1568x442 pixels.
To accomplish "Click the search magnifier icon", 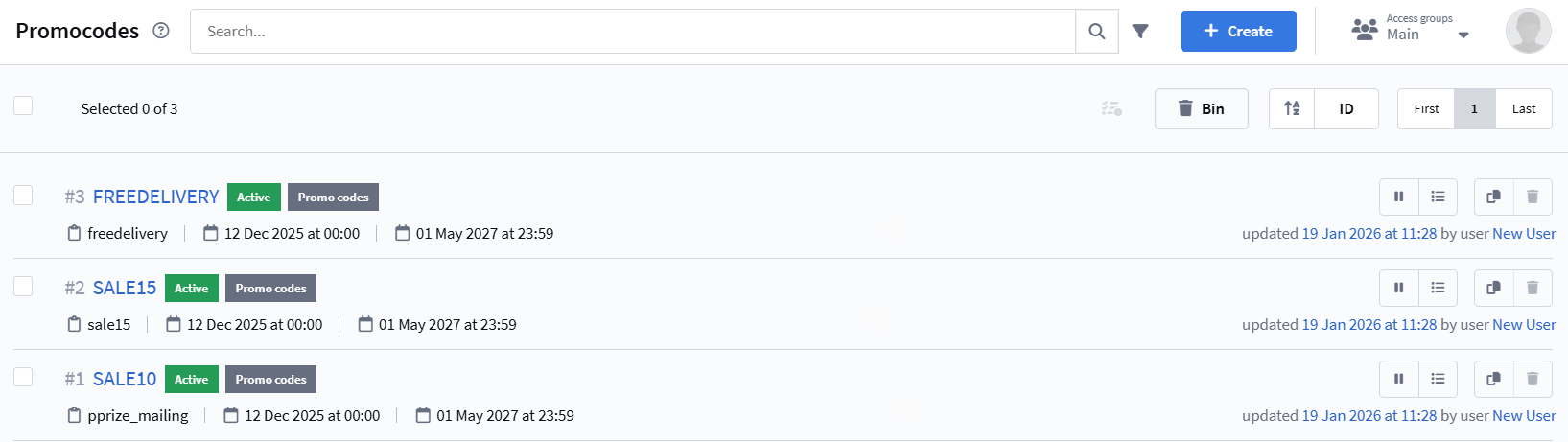I will (x=1097, y=32).
